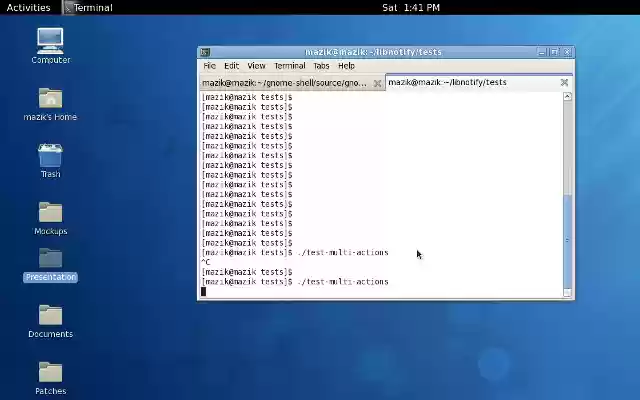This screenshot has width=640, height=400.
Task: Select the Documents folder icon
Action: [x=50, y=321]
